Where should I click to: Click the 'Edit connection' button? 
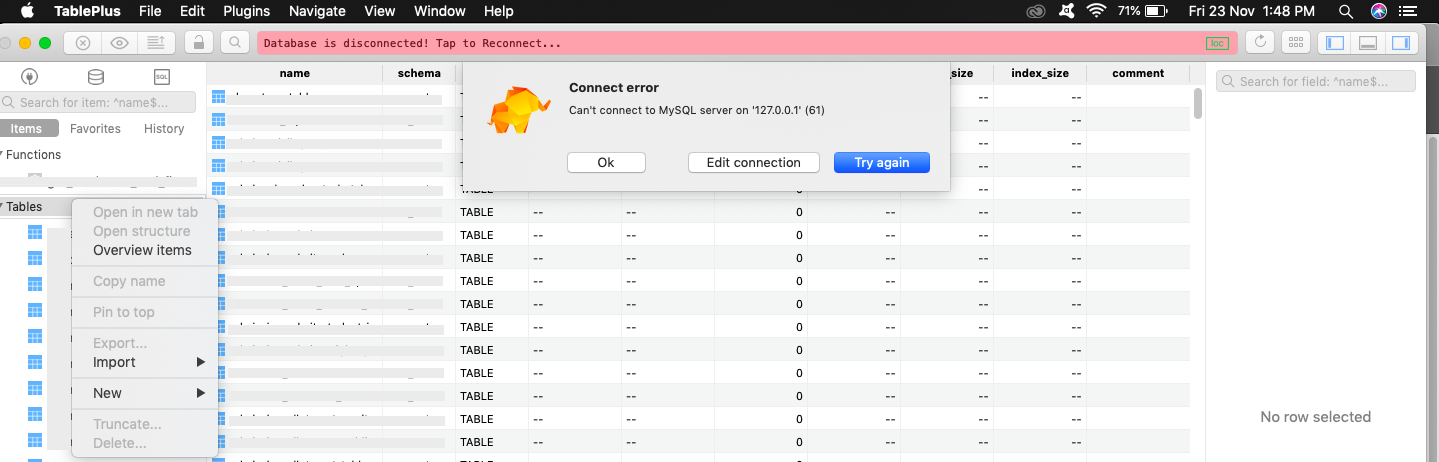click(x=754, y=162)
